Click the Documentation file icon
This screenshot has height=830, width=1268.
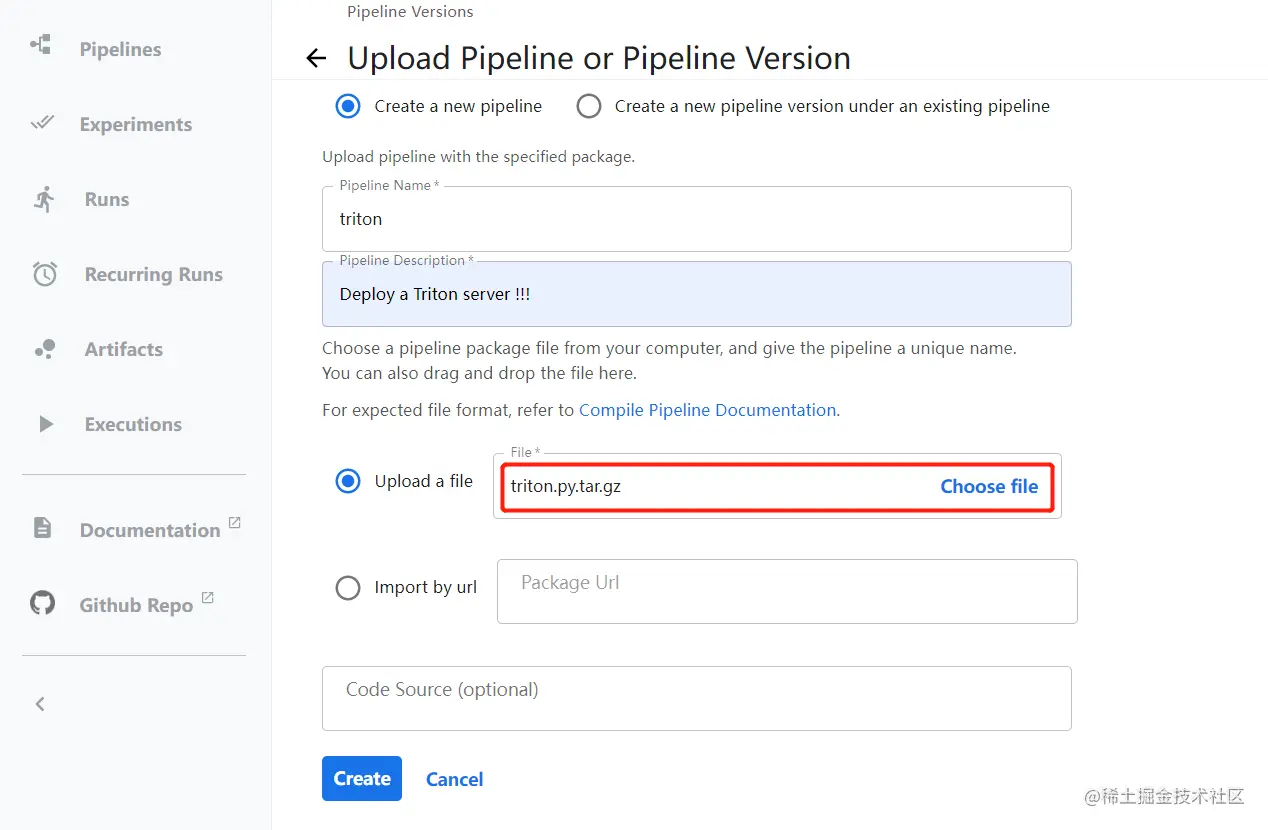(x=42, y=528)
